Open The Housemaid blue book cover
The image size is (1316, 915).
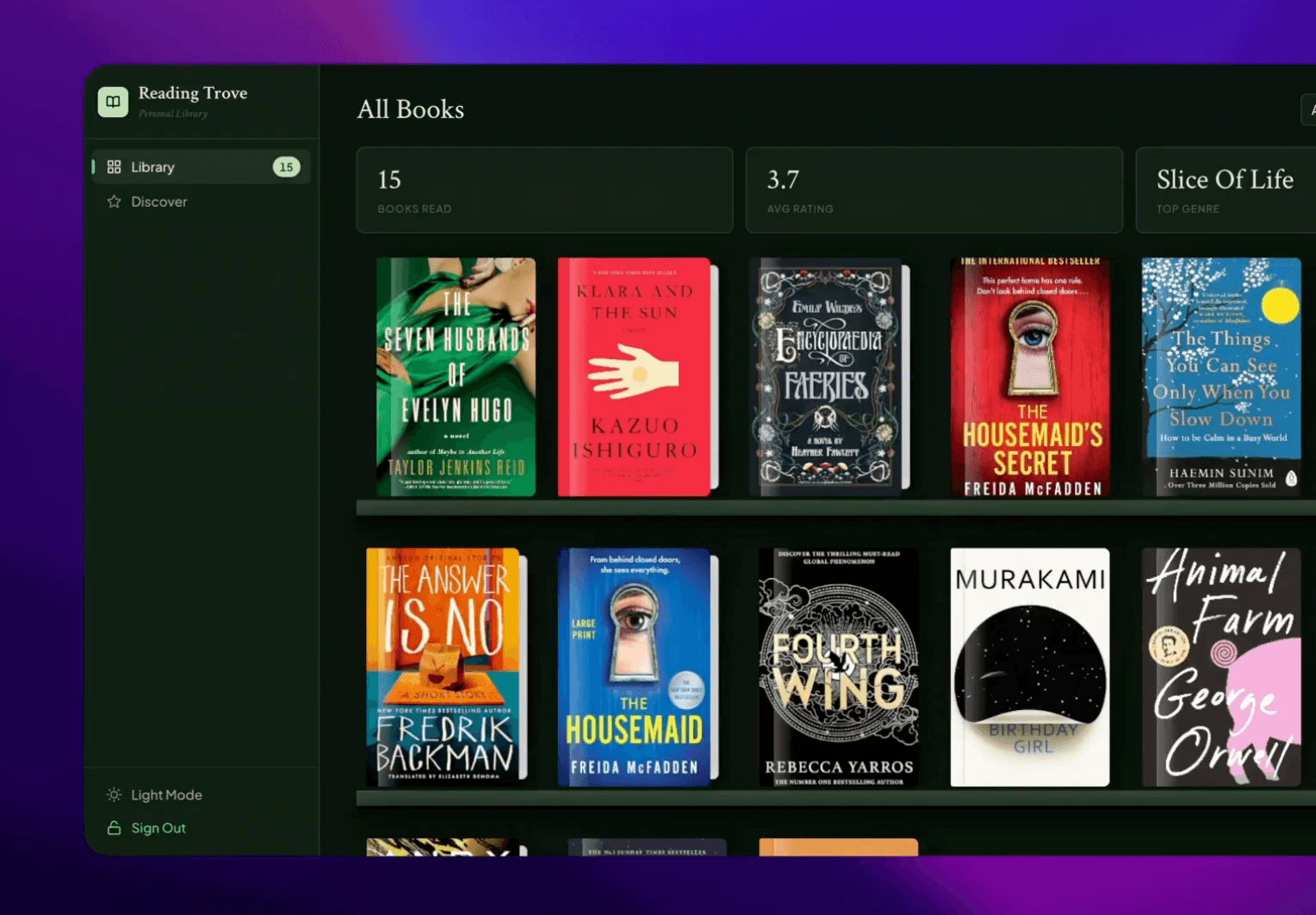click(x=637, y=668)
